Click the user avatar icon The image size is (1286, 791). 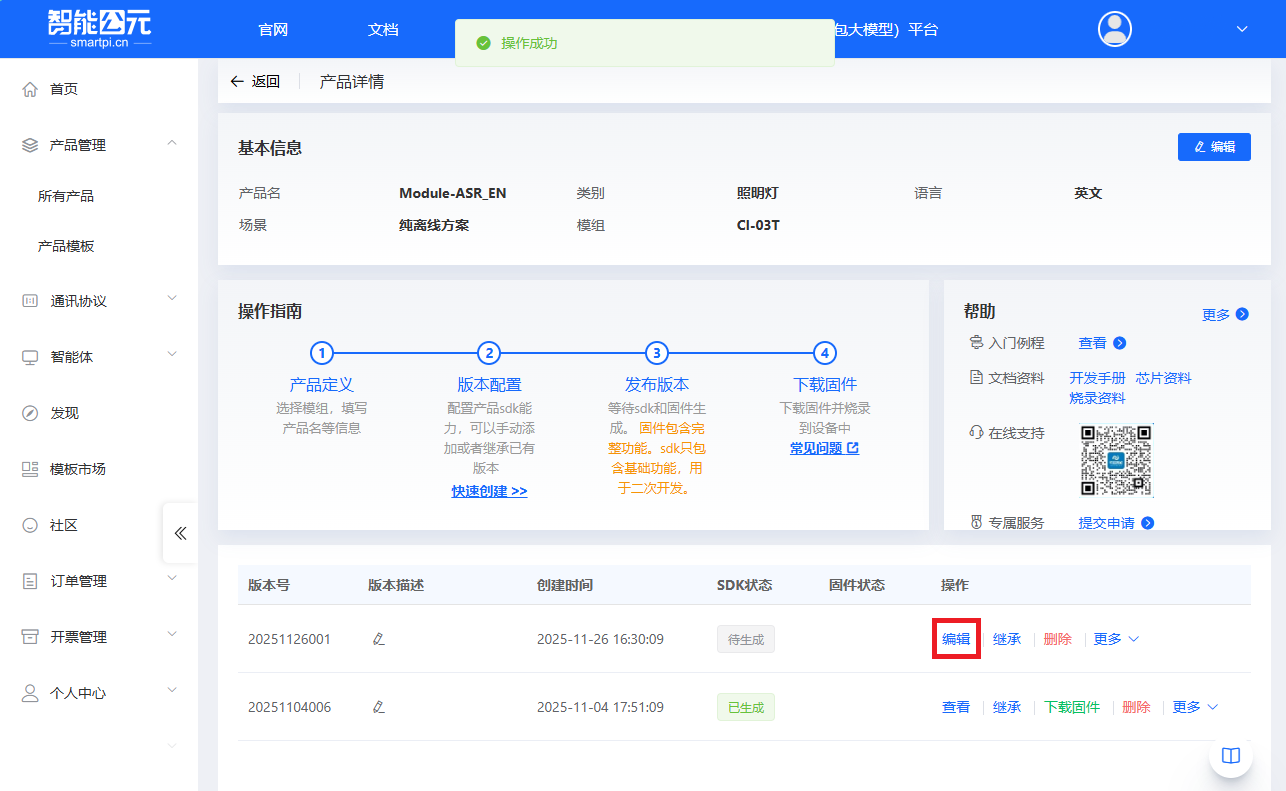pyautogui.click(x=1114, y=29)
